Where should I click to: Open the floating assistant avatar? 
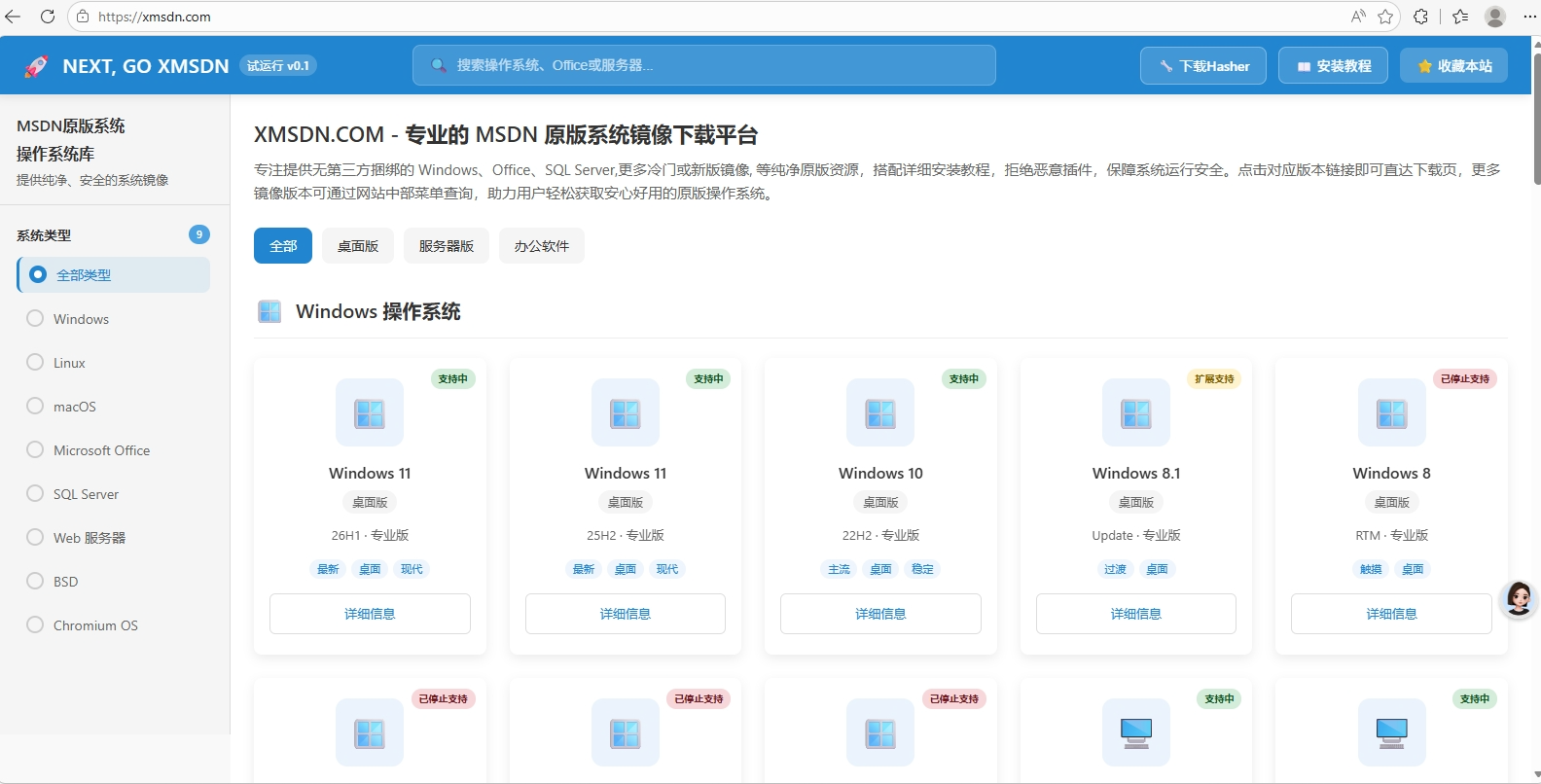[1519, 599]
